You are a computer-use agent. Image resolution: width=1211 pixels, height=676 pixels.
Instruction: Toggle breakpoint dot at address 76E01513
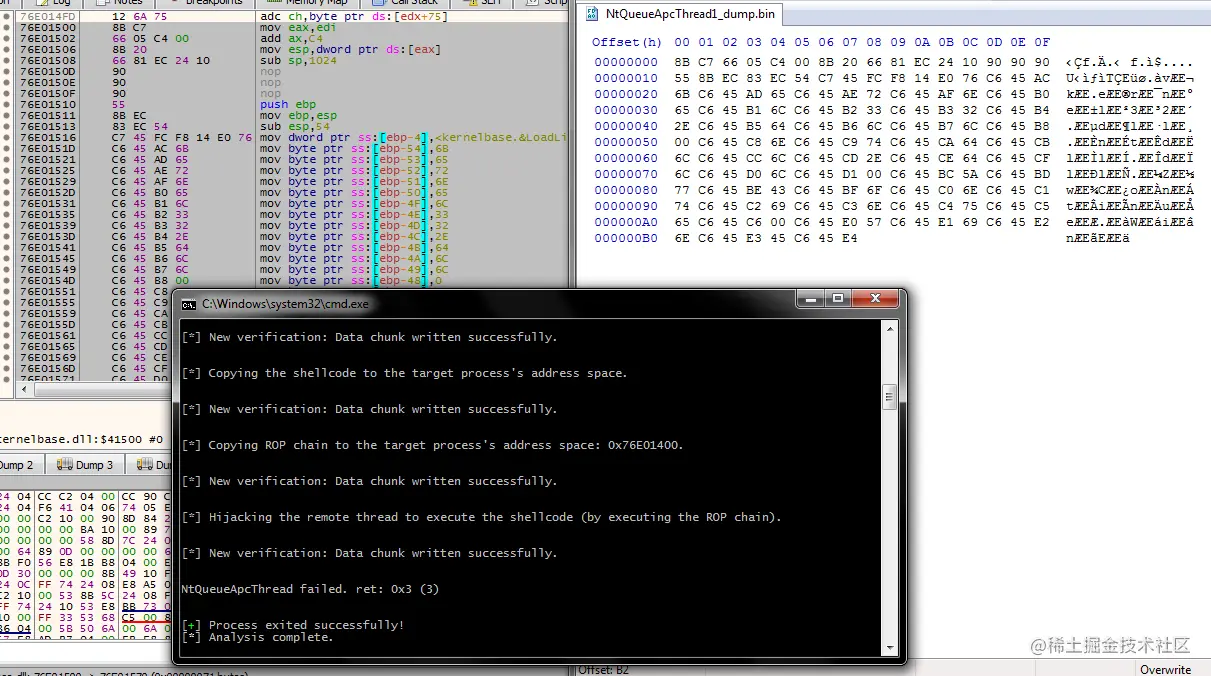[7, 127]
